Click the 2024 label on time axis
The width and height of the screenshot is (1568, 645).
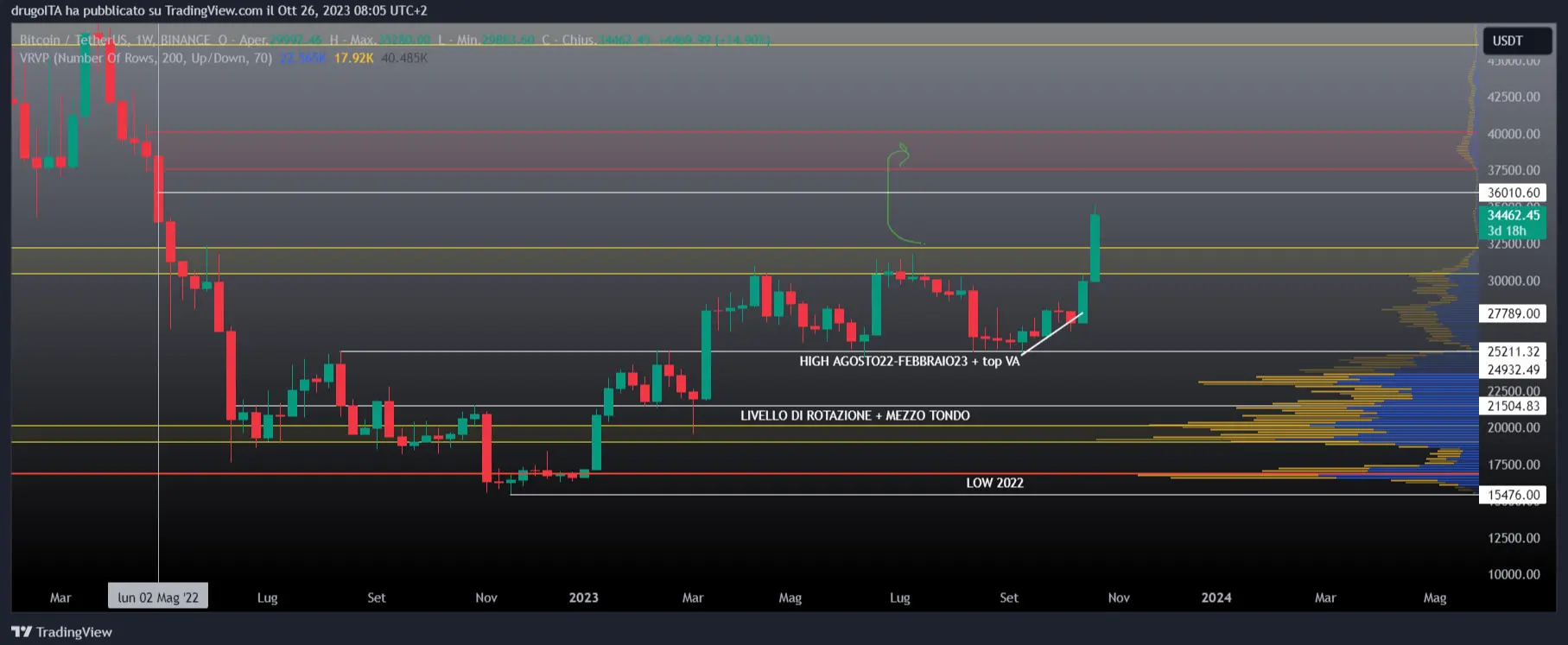[1216, 598]
